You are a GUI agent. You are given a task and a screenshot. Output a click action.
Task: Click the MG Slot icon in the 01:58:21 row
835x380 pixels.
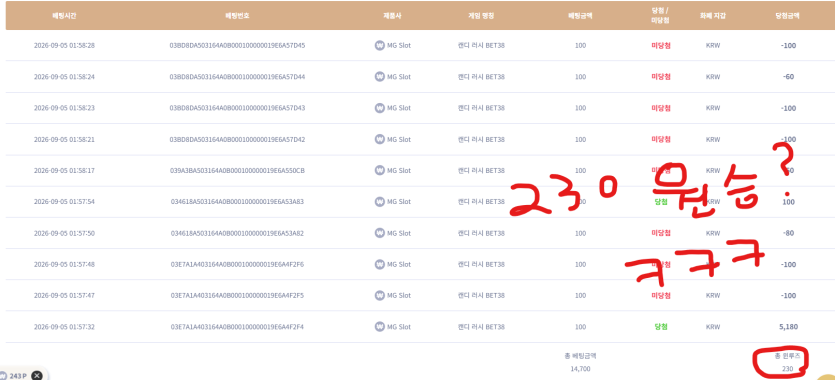pyautogui.click(x=379, y=139)
